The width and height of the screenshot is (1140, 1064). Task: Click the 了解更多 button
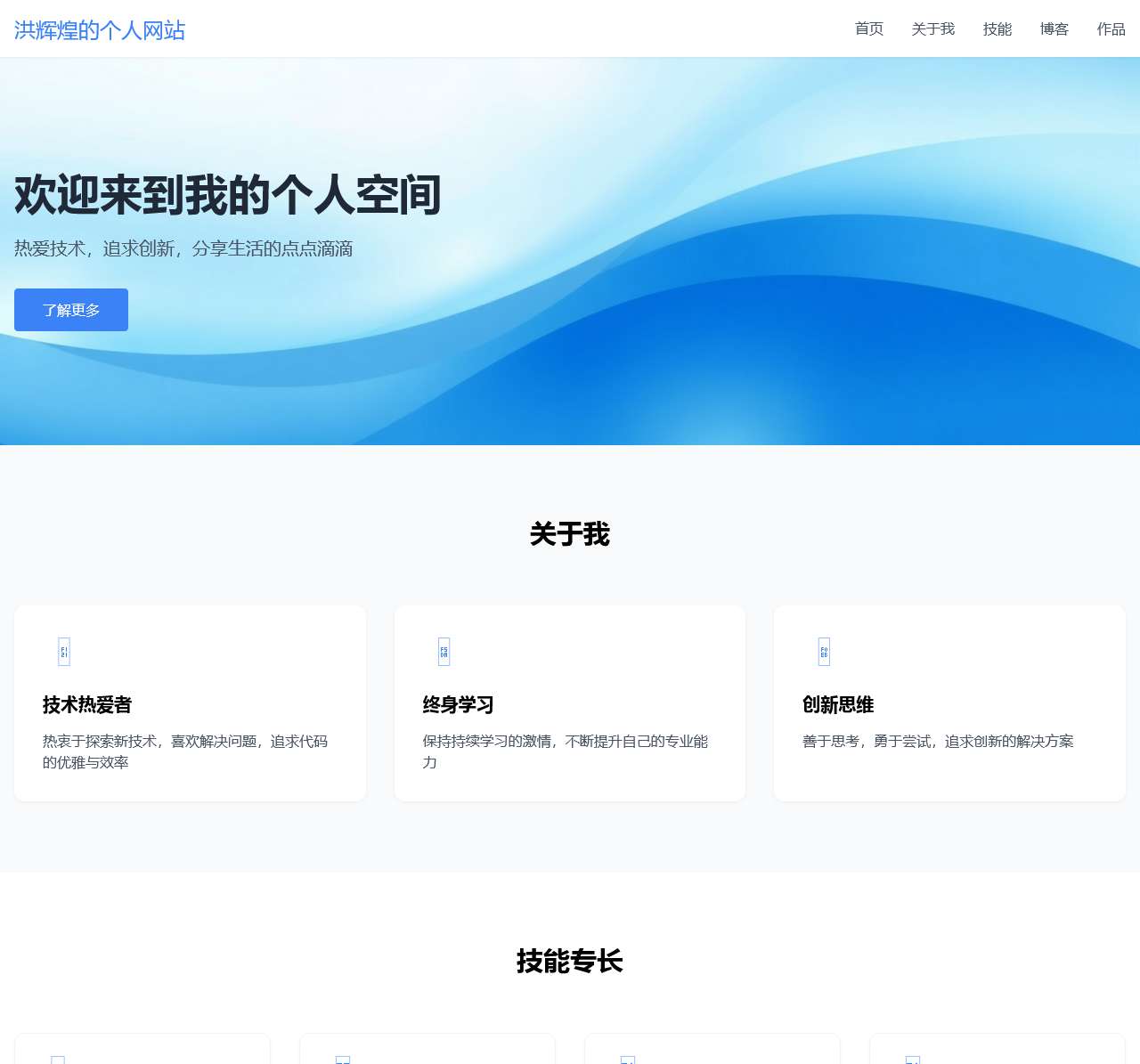pos(70,310)
